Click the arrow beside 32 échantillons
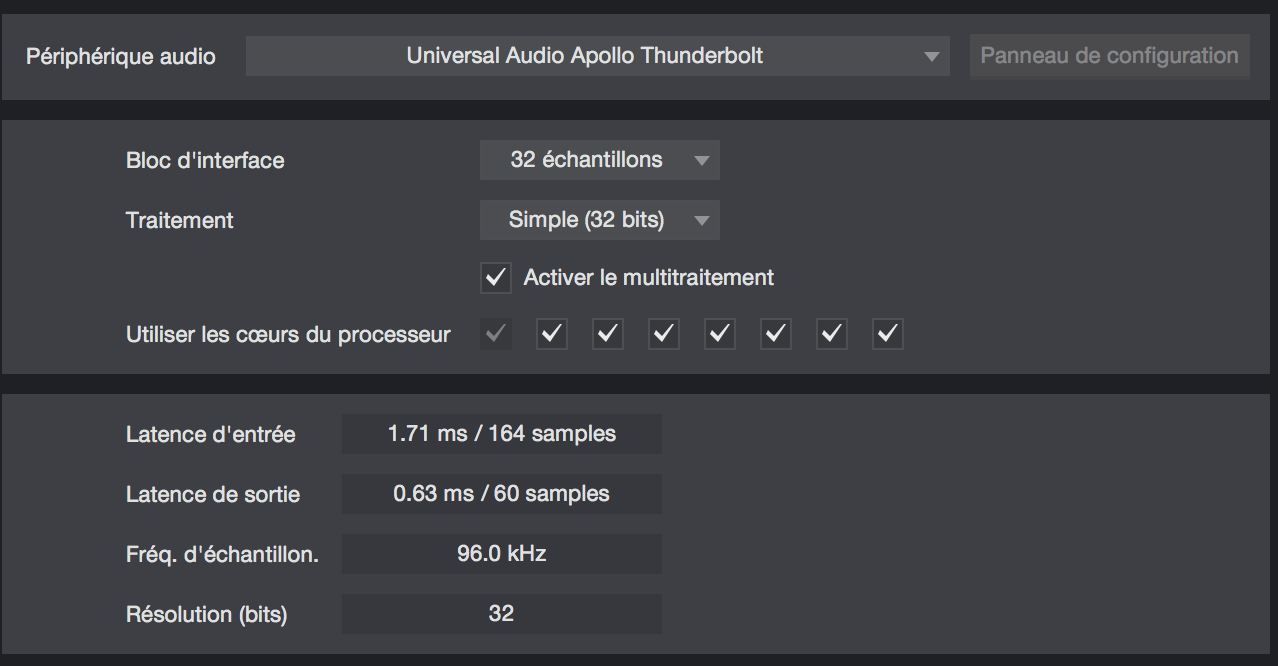The height and width of the screenshot is (666, 1278). (701, 161)
